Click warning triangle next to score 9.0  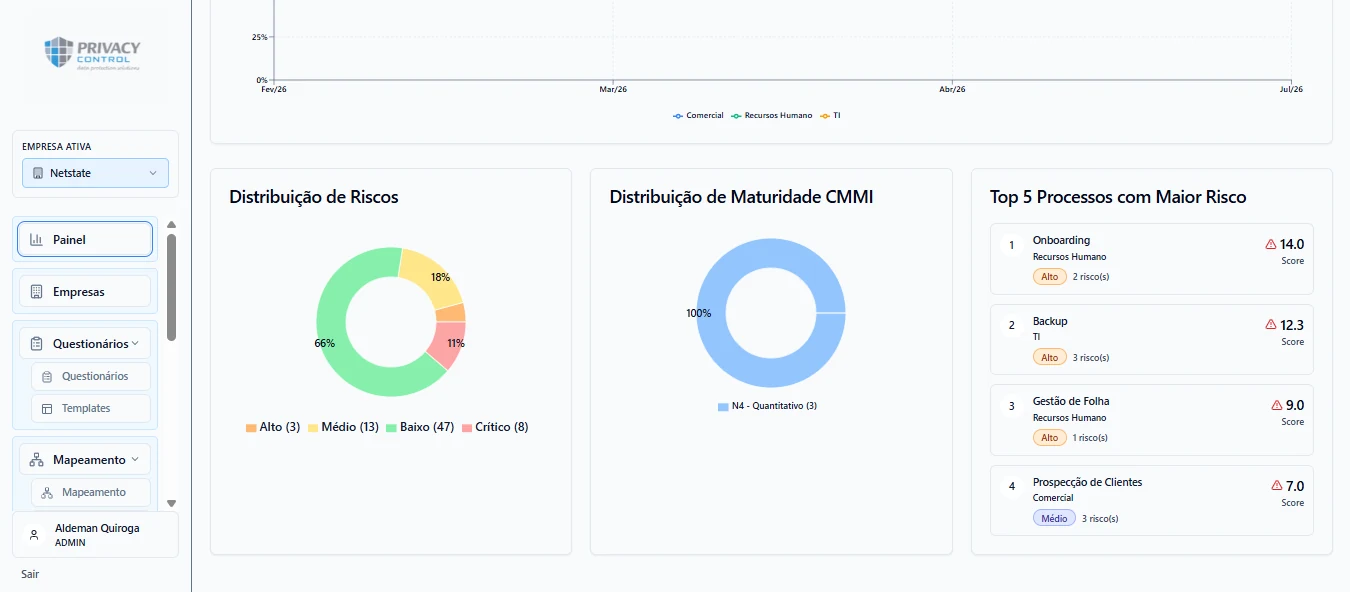click(1277, 405)
